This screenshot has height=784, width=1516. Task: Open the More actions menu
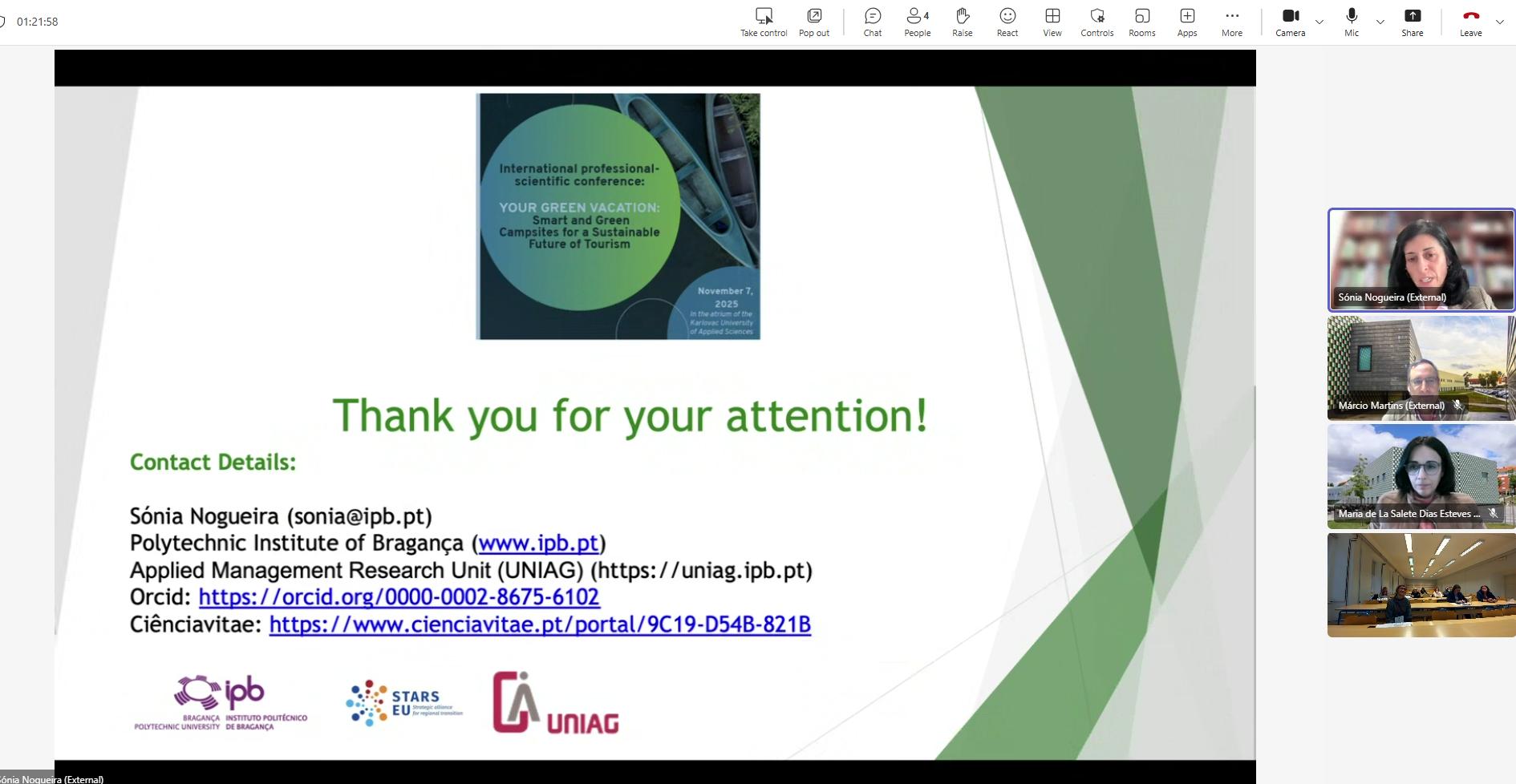tap(1231, 17)
